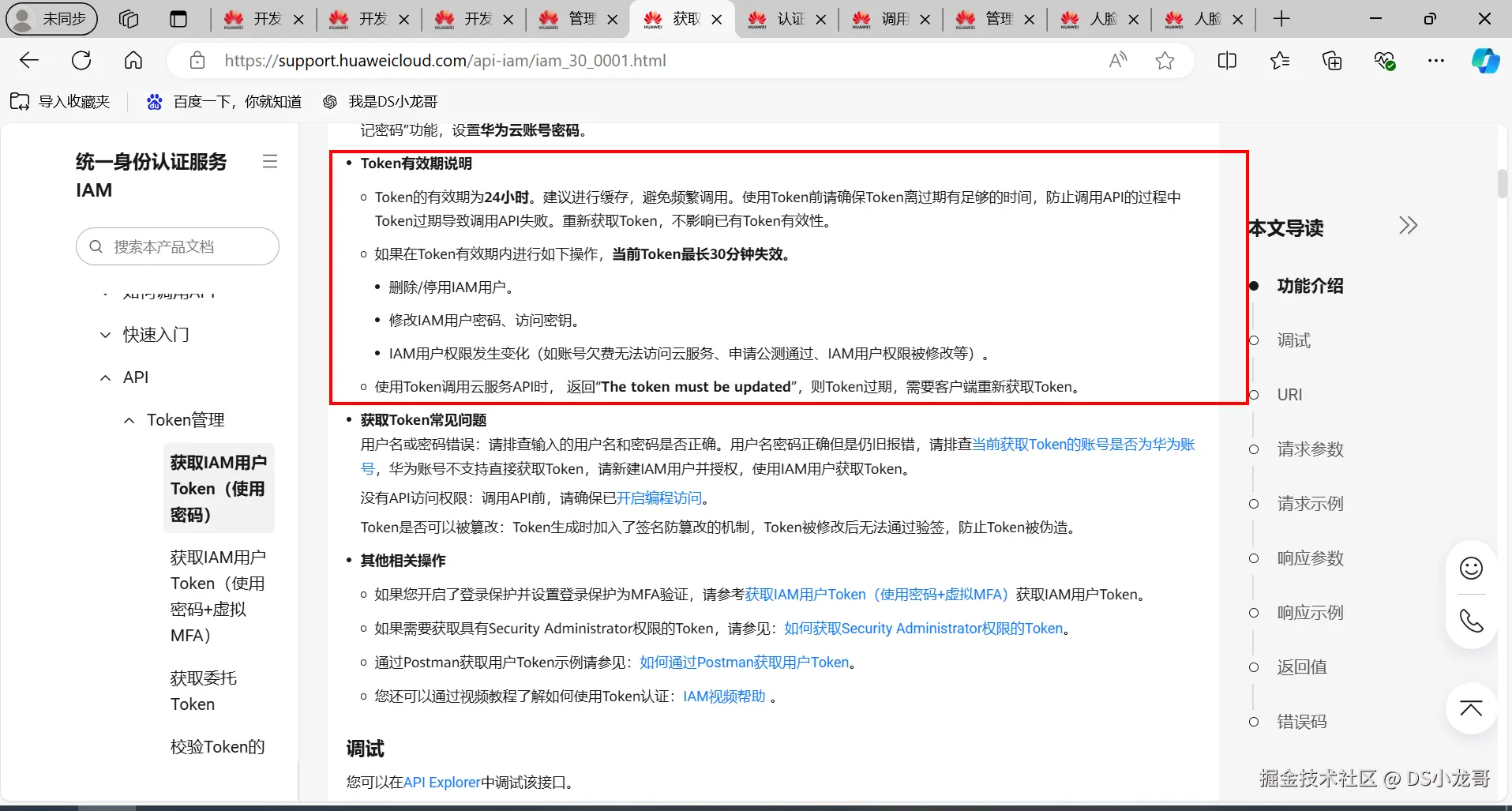The height and width of the screenshot is (811, 1512).
Task: Collapse the Token管理 tree section
Action: (x=129, y=421)
